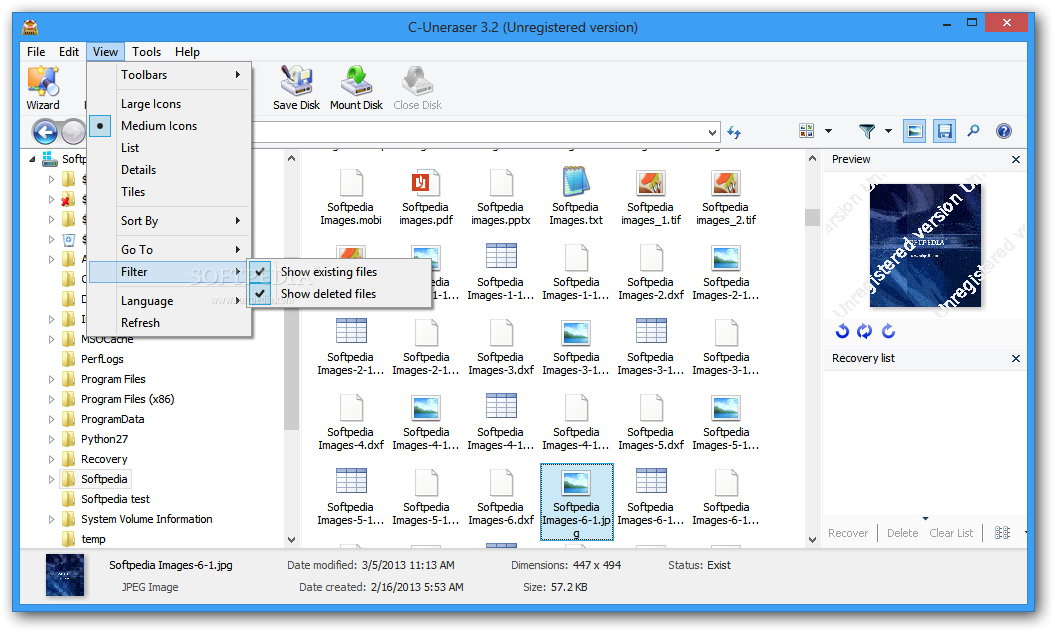Click the grayed Close Disk icon
Viewport: 1055px width, 632px height.
point(417,87)
